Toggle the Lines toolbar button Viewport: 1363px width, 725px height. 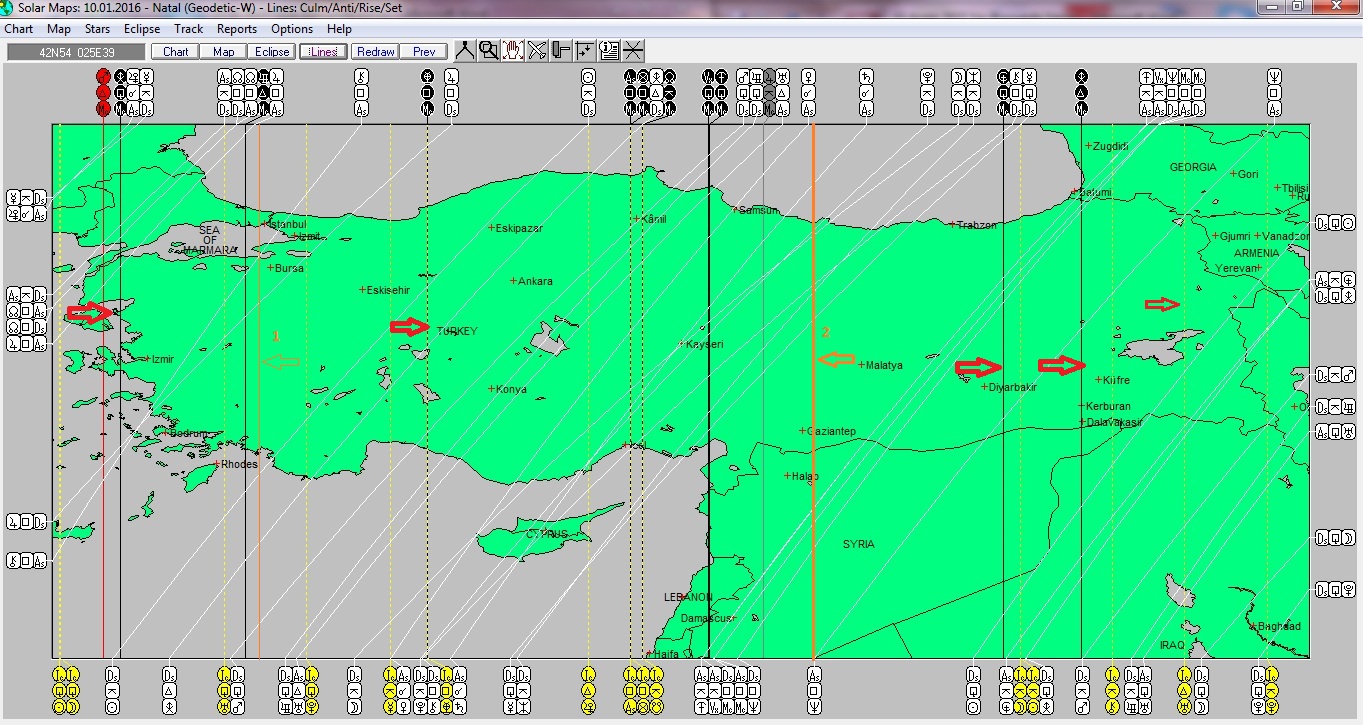point(322,52)
